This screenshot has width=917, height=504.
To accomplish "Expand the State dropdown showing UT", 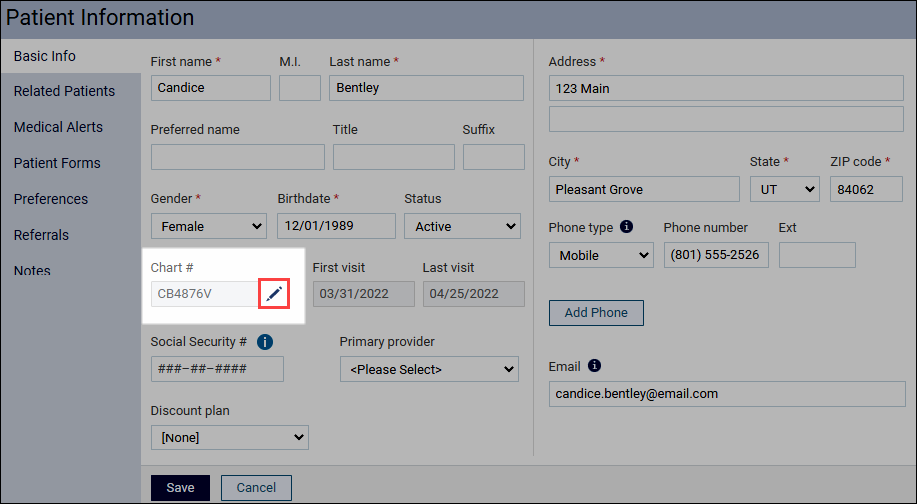I will [x=785, y=189].
